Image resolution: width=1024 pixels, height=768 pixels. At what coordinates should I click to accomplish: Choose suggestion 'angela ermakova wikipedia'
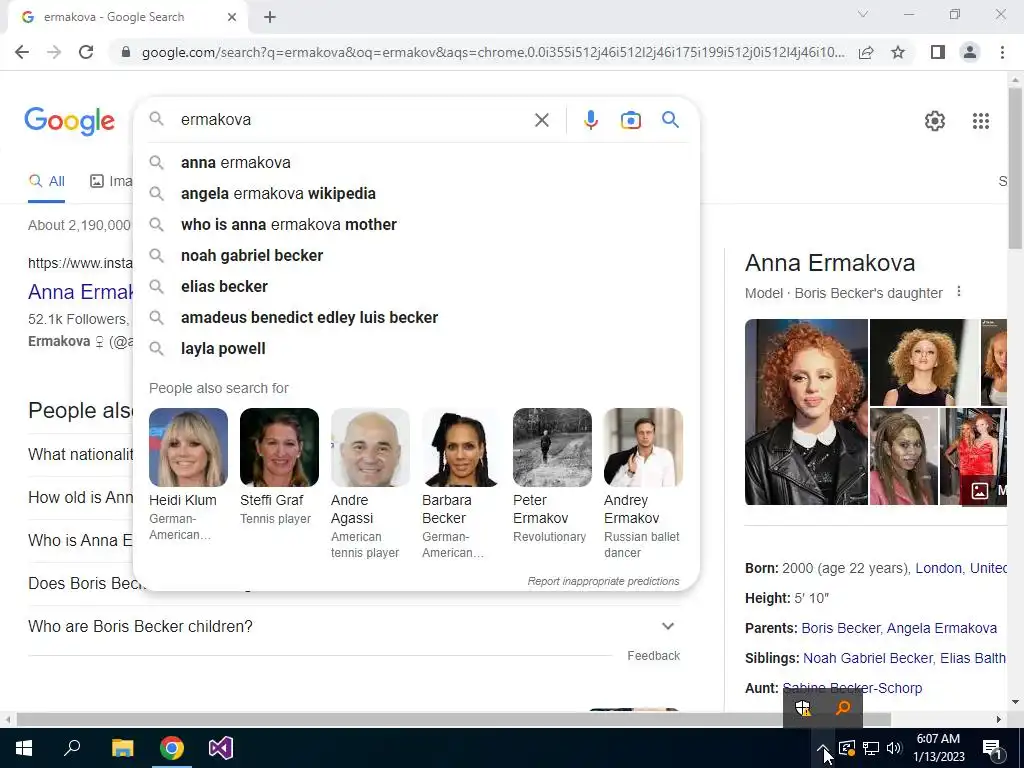click(416, 193)
